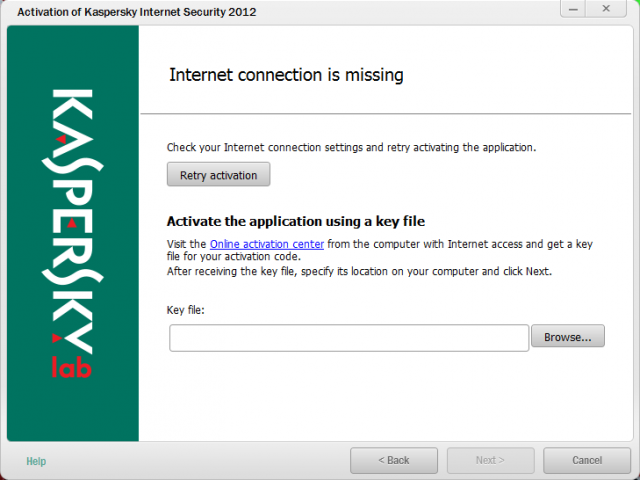Image resolution: width=640 pixels, height=480 pixels.
Task: Click the 'file for your activation code' text line
Action: click(x=233, y=257)
